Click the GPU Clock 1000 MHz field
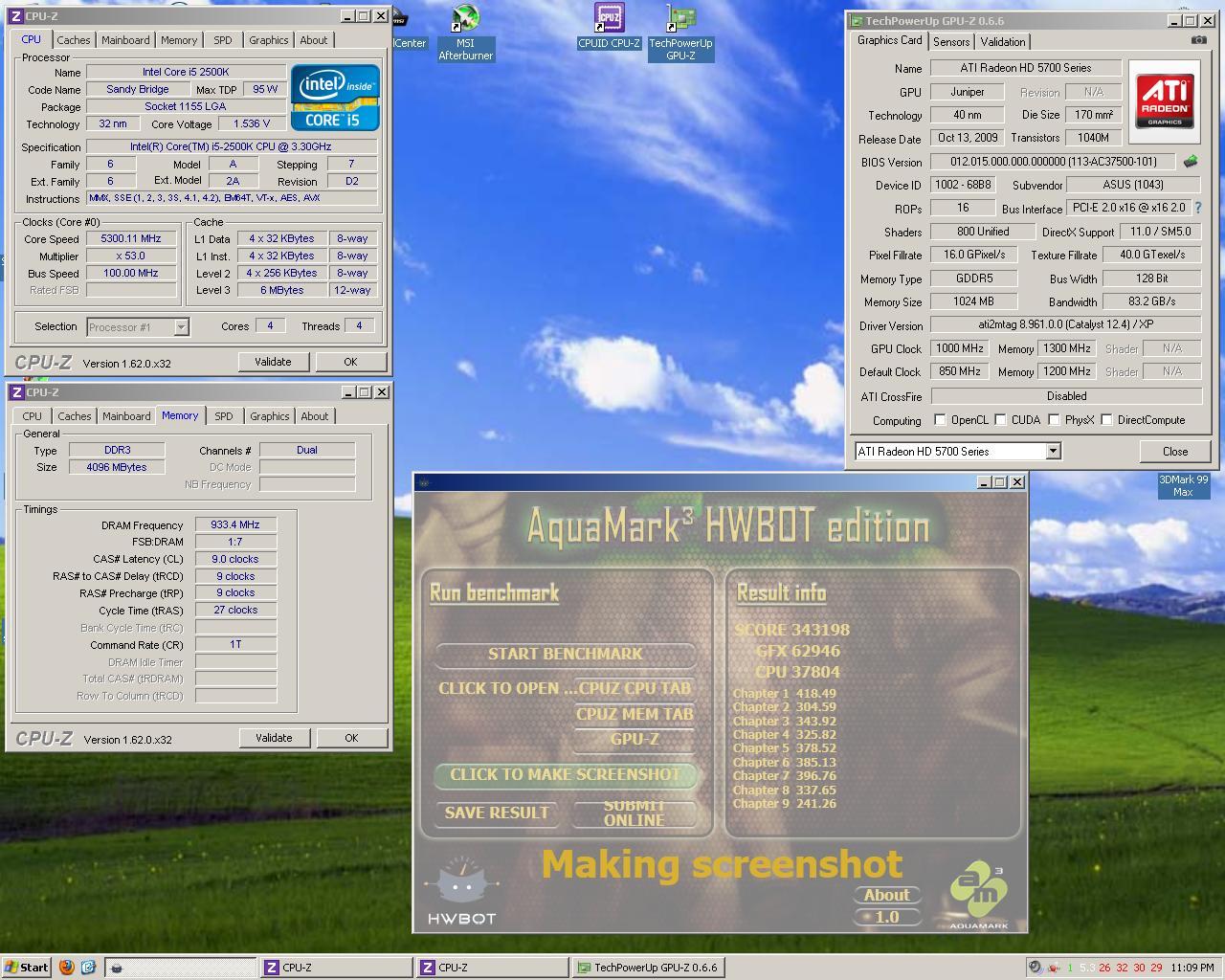Viewport: 1225px width, 980px height. click(x=959, y=348)
